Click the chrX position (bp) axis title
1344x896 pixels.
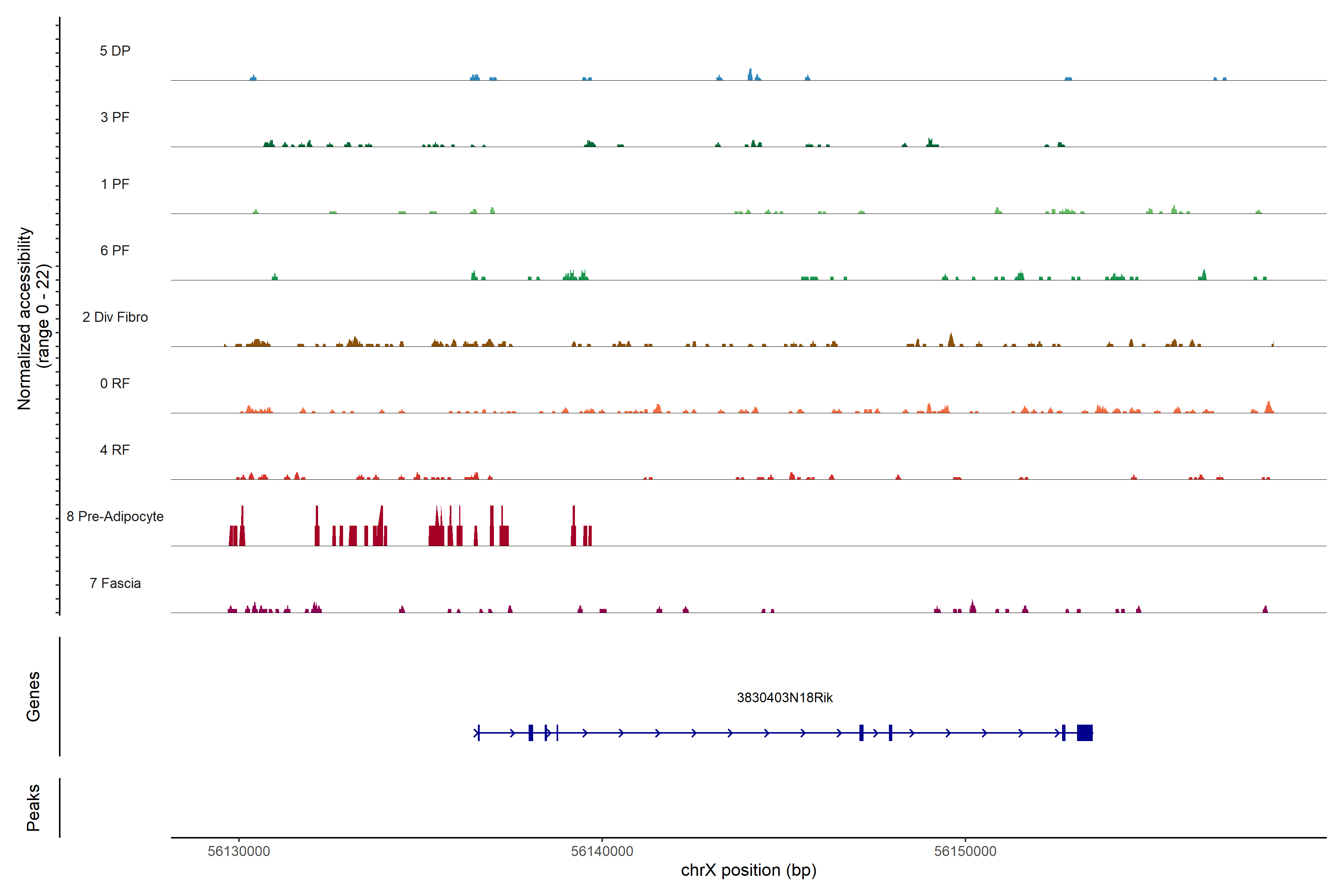(749, 870)
